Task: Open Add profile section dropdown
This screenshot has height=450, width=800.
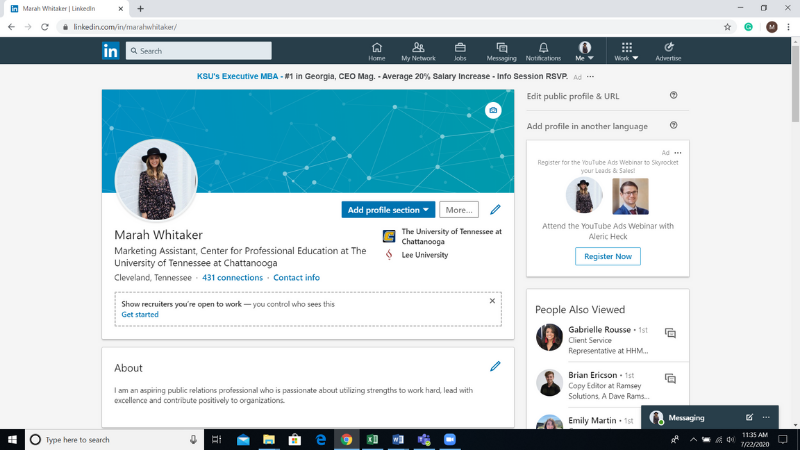Action: (x=388, y=210)
